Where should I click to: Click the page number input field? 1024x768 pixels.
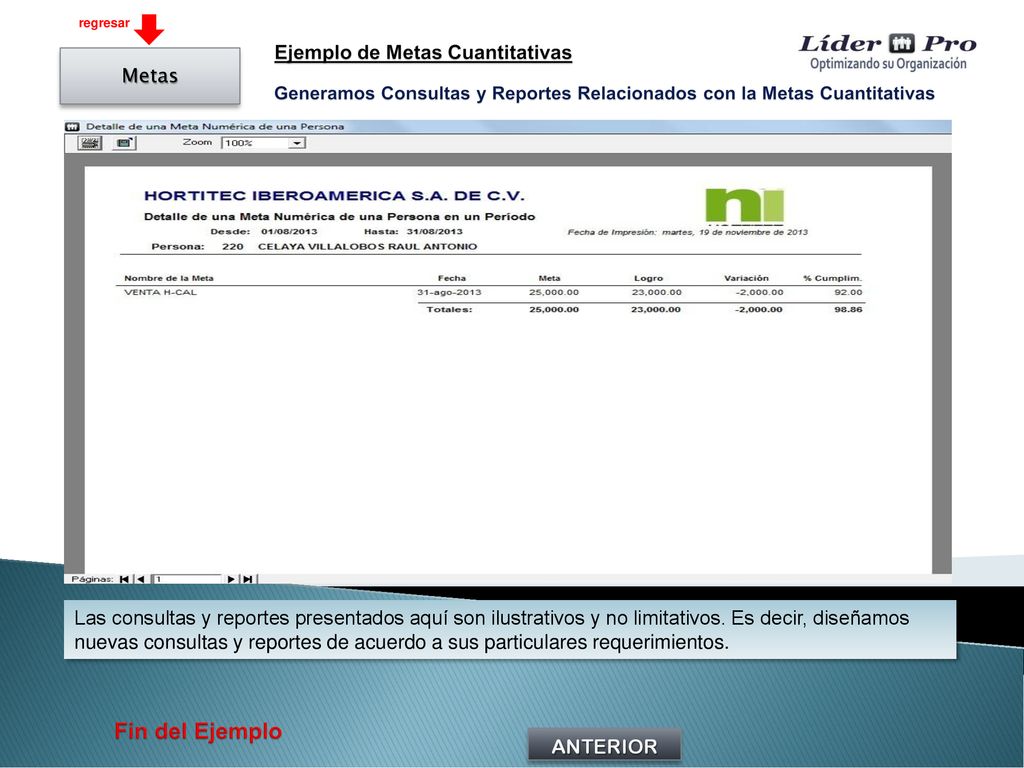click(187, 579)
